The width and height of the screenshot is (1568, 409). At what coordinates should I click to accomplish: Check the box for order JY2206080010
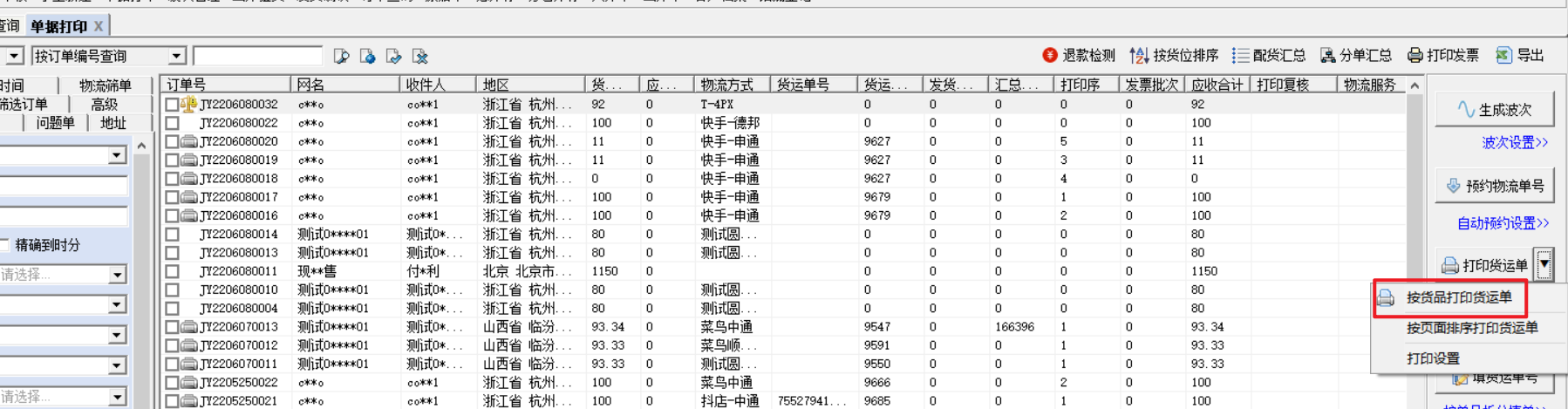point(172,290)
